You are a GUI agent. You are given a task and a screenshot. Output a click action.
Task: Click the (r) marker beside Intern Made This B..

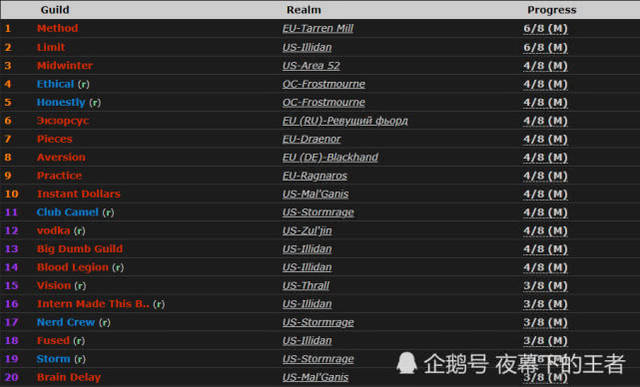tap(159, 304)
